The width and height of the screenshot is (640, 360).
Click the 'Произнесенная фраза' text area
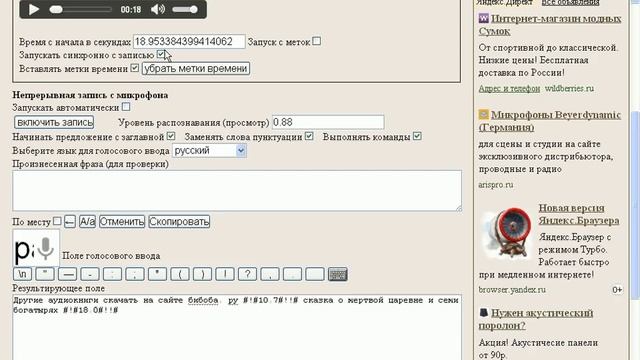237,191
